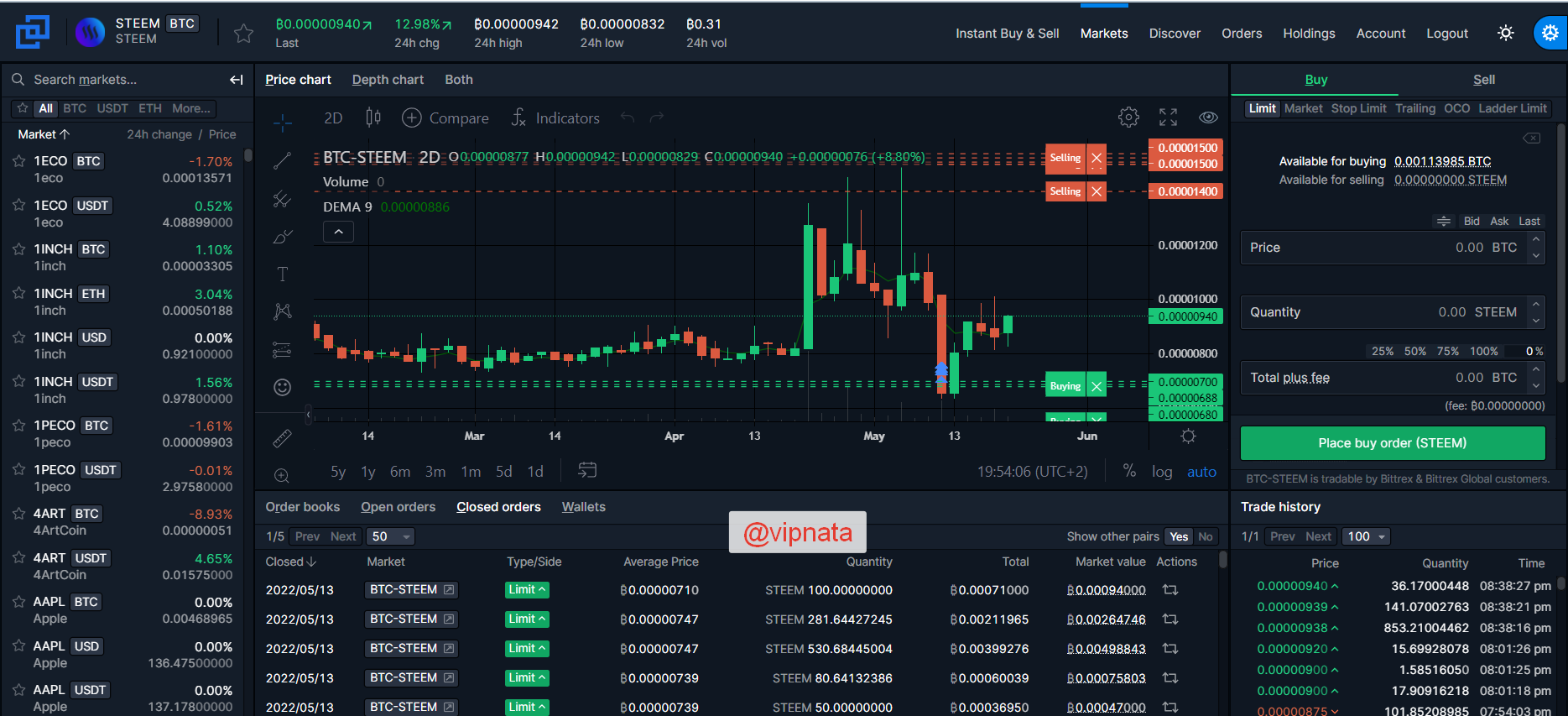Select 25% quantity preset

(x=1383, y=352)
